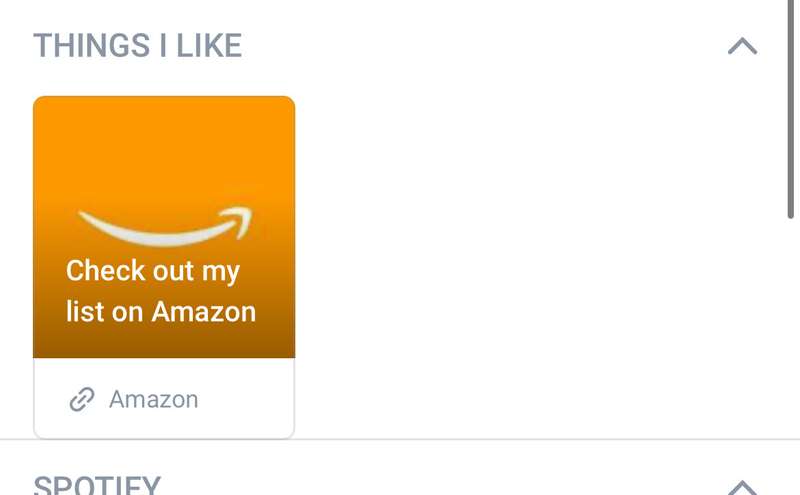
Task: Collapse the SPOTIFY section chevron
Action: tap(742, 487)
